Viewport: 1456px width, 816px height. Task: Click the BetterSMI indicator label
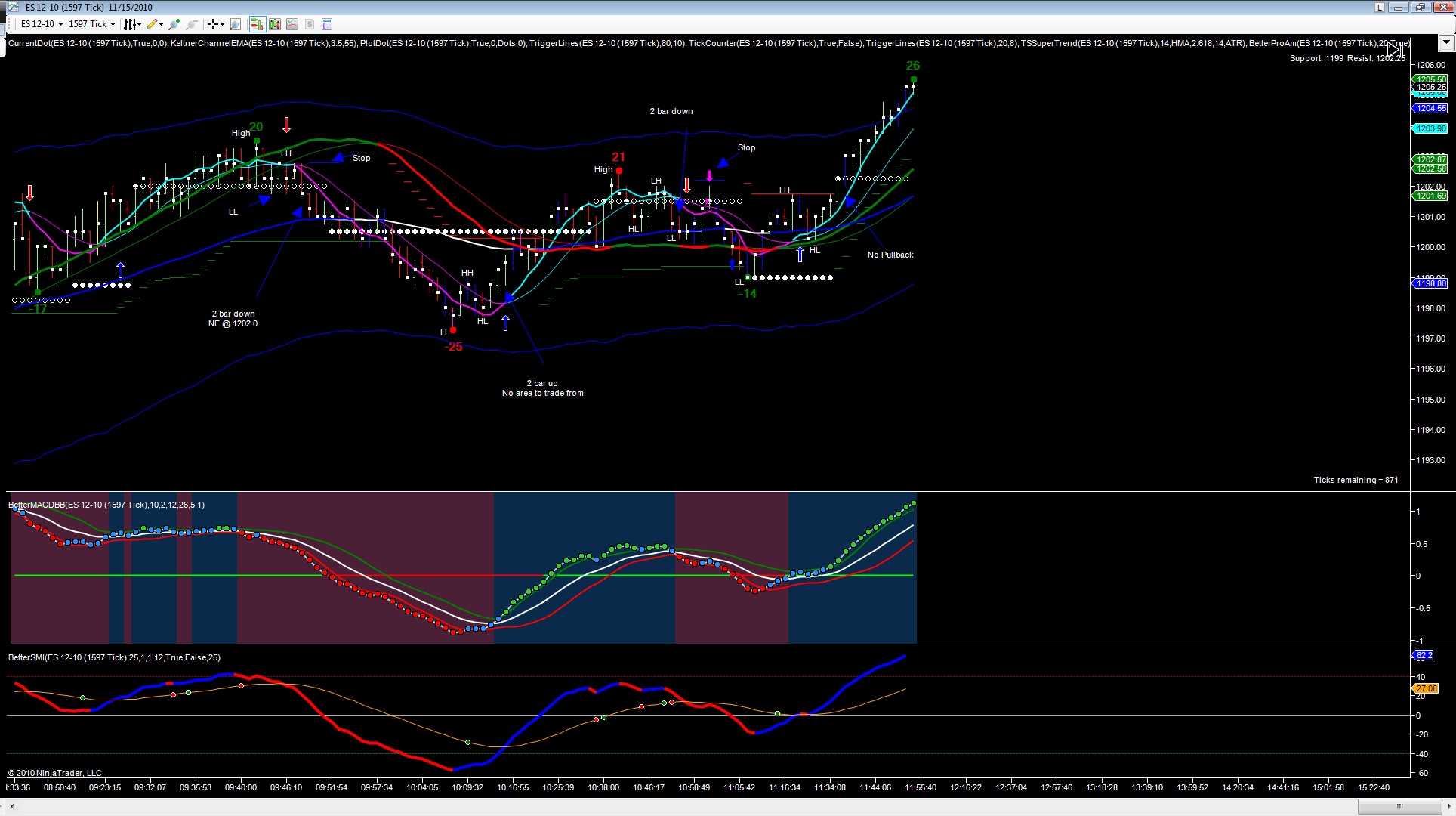pos(114,657)
